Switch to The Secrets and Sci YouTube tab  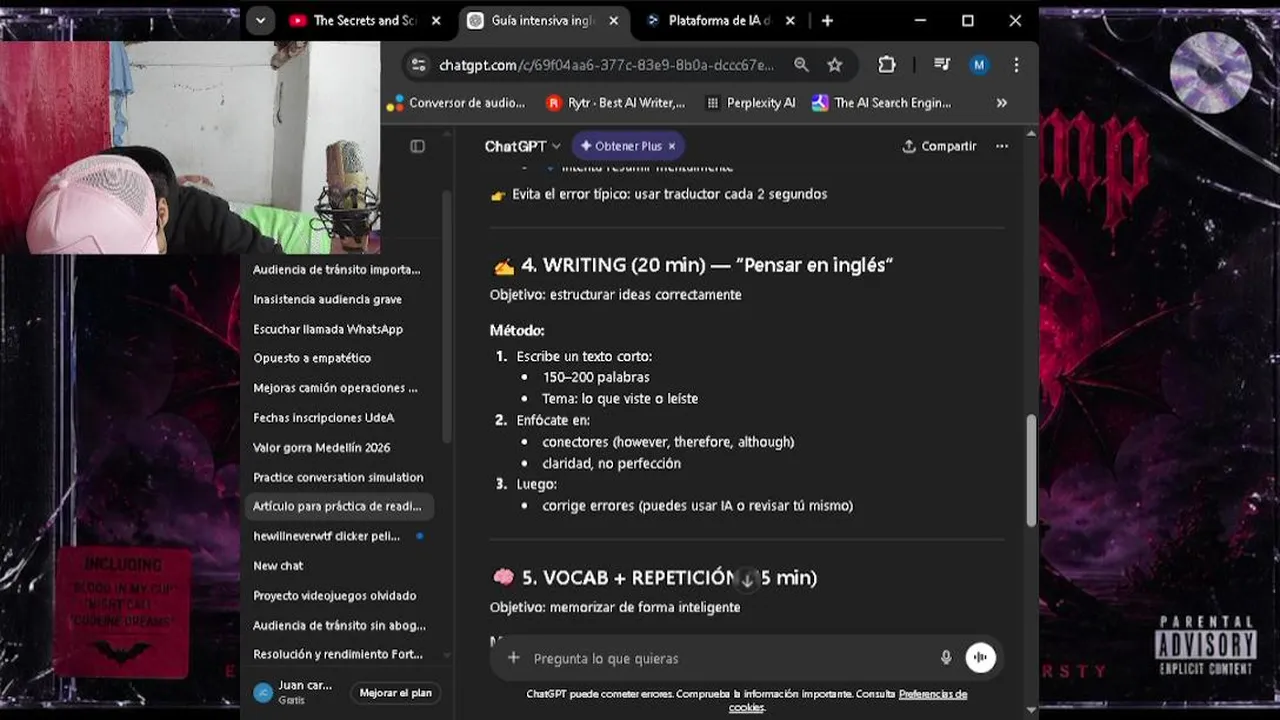[x=365, y=20]
